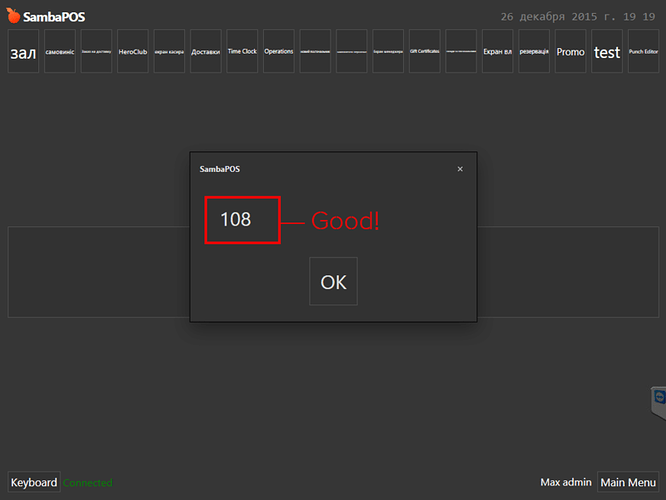
Task: Switch to the зал screen
Action: [23, 51]
